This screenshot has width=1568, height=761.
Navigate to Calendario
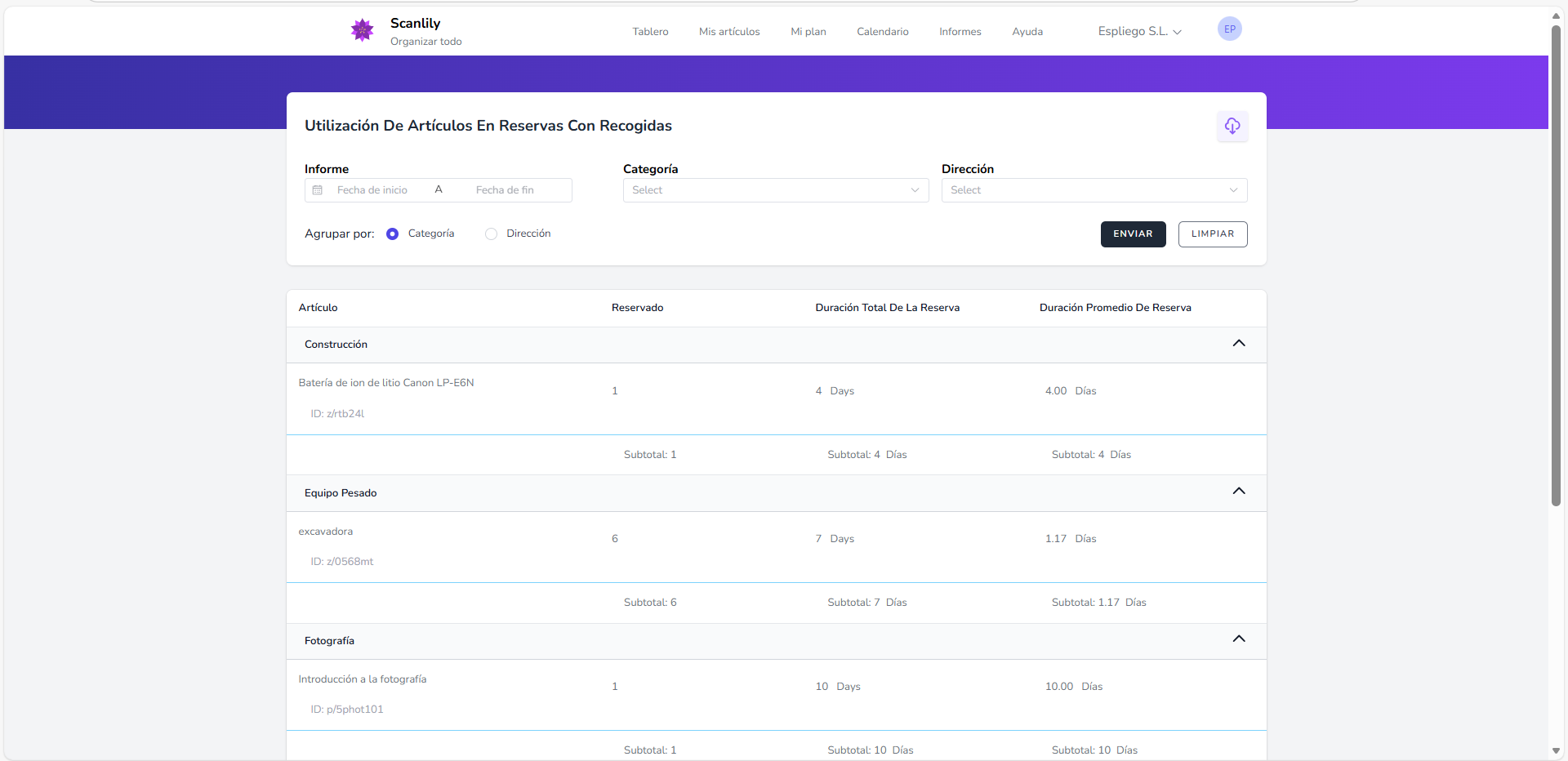pyautogui.click(x=882, y=32)
